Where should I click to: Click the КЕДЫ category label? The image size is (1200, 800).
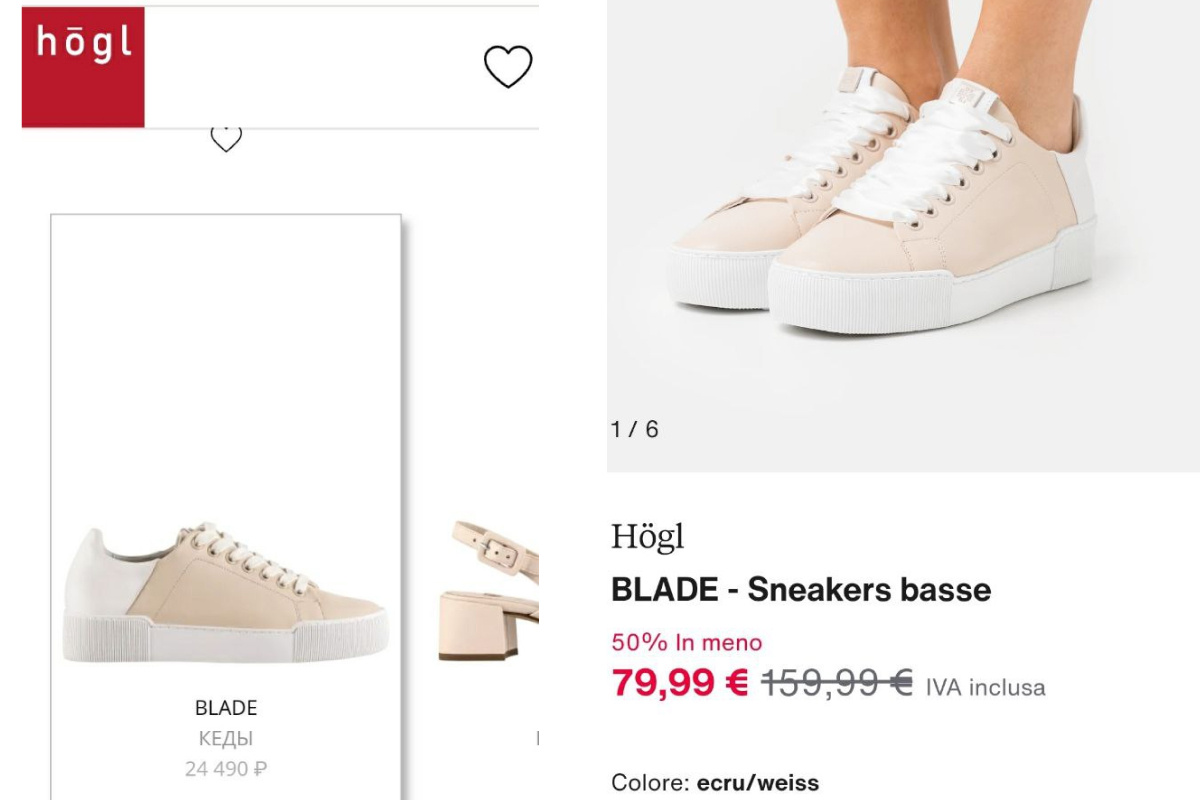(226, 739)
